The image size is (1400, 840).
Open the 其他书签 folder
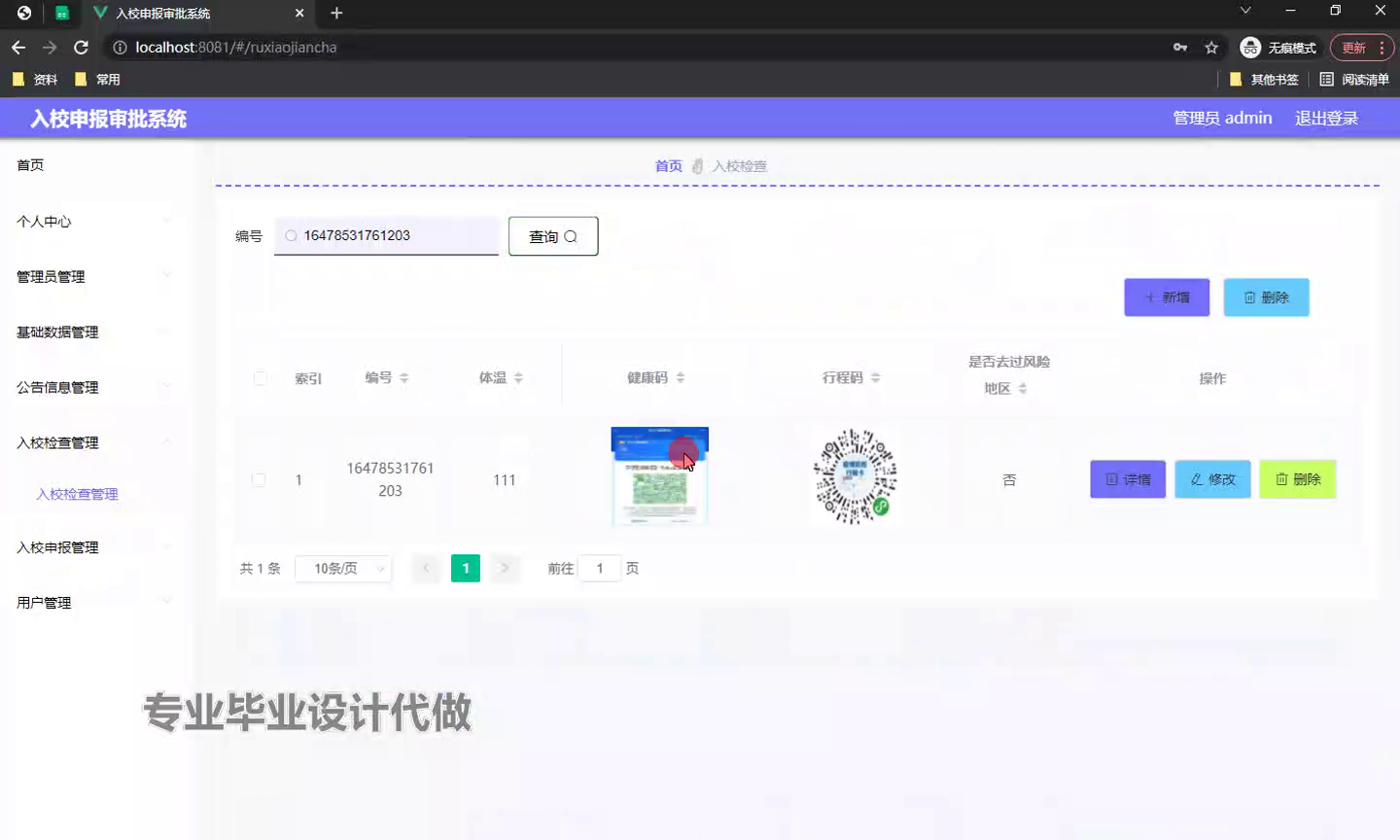tap(1264, 80)
